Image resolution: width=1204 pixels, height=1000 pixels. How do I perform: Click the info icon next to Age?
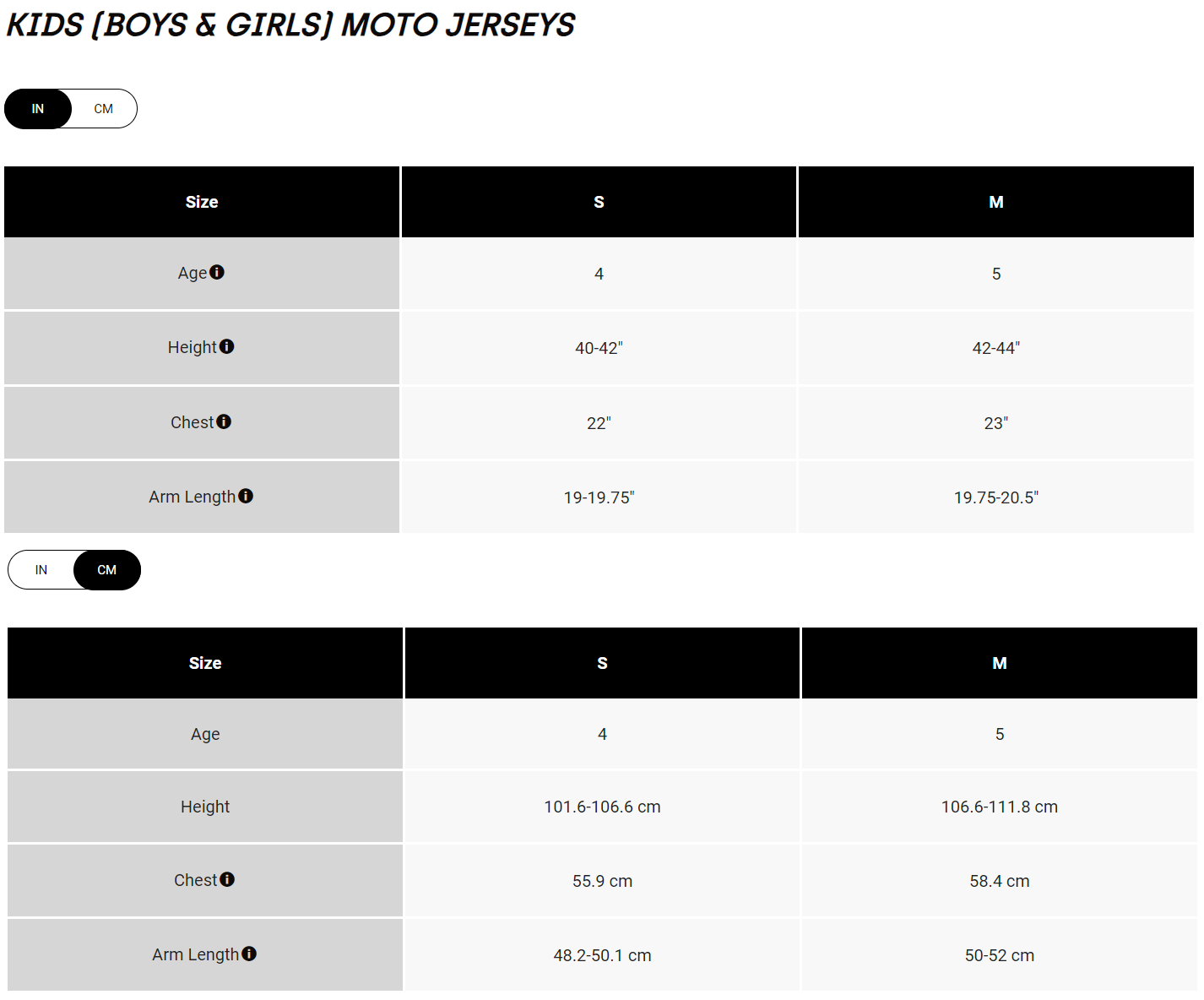217,272
